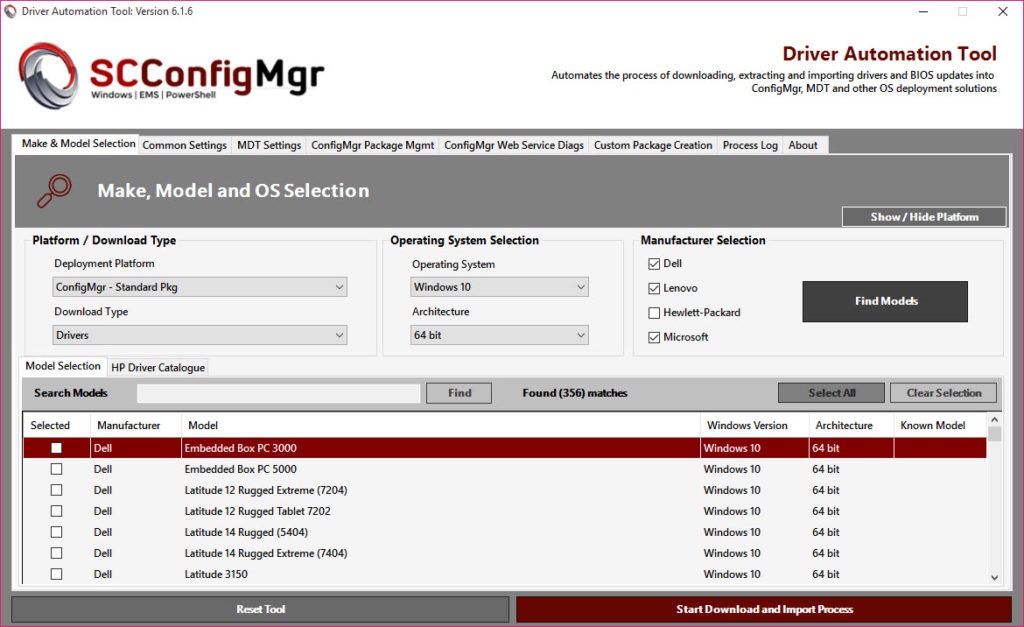Image resolution: width=1024 pixels, height=627 pixels.
Task: Click the app icon in the title bar
Action: [x=10, y=11]
